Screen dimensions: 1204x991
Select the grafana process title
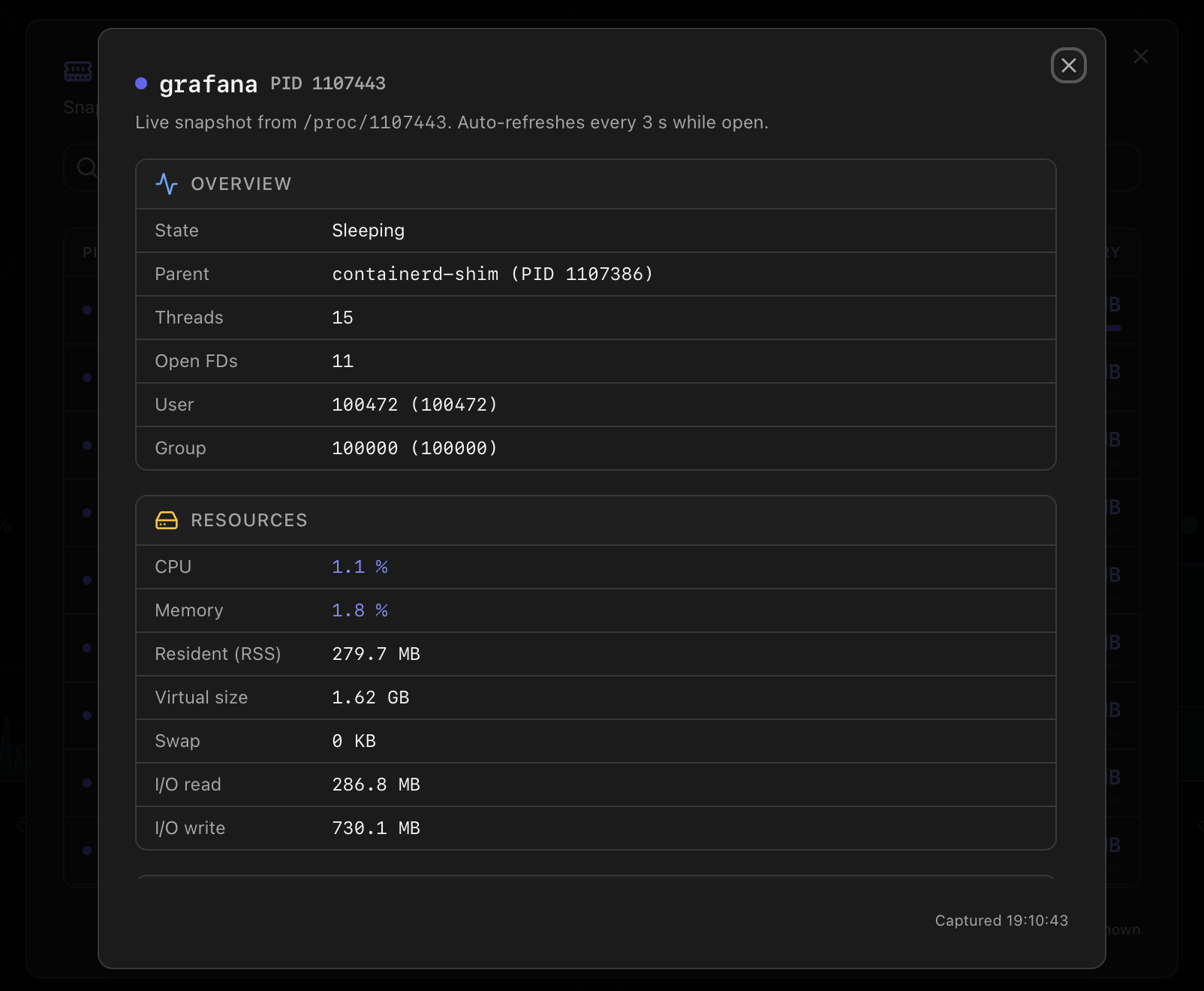click(x=209, y=84)
